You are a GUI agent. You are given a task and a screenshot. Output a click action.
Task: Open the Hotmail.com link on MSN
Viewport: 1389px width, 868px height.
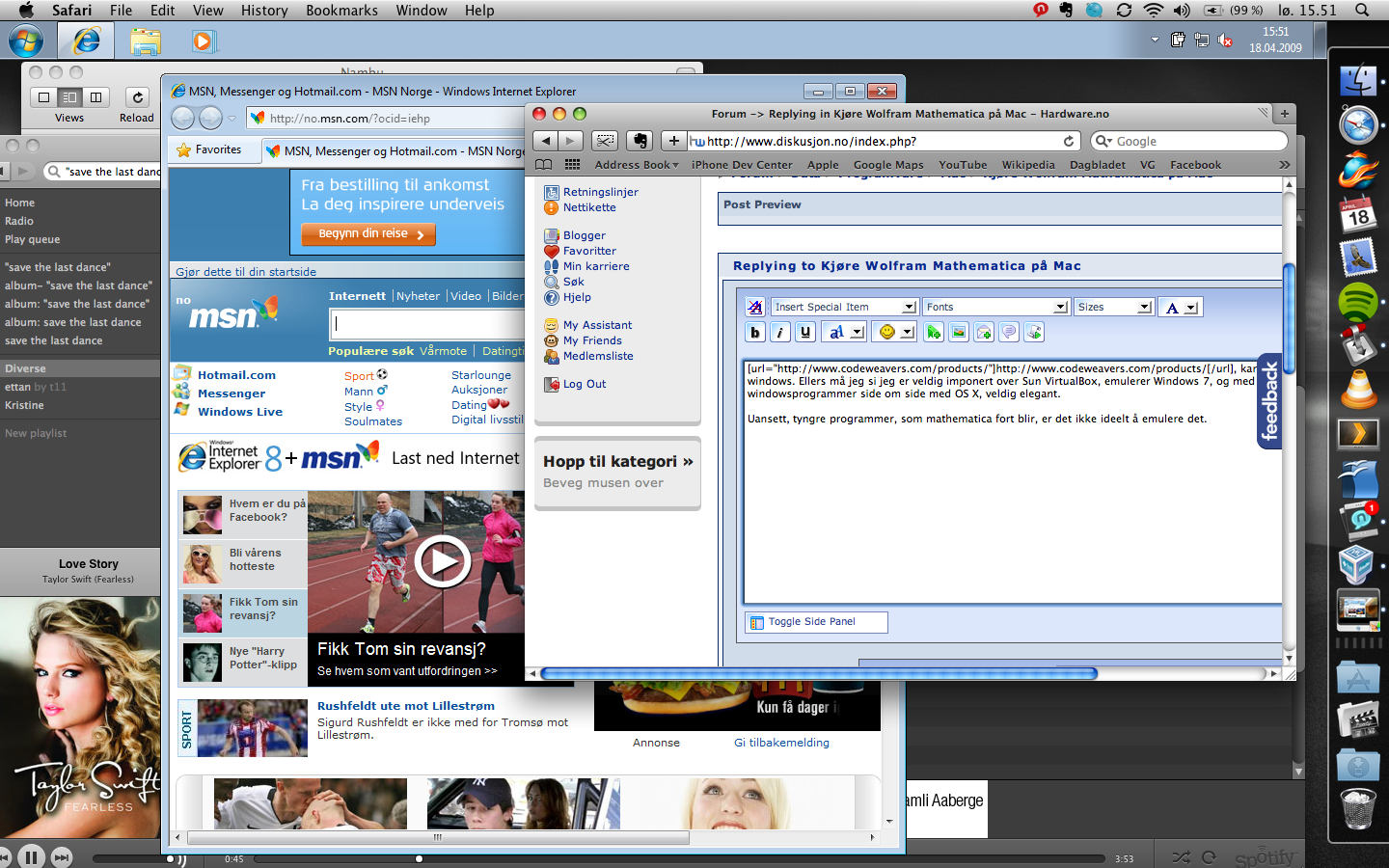tap(236, 375)
